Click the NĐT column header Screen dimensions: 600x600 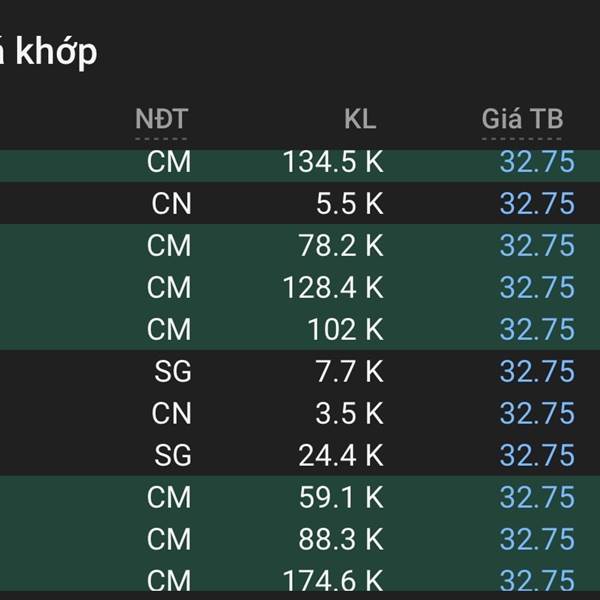161,120
